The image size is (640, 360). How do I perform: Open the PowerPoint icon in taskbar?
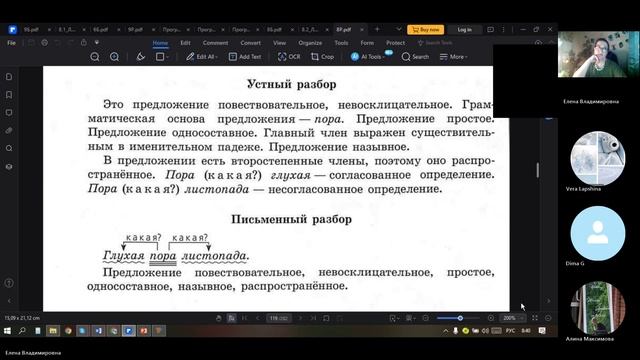[144, 331]
